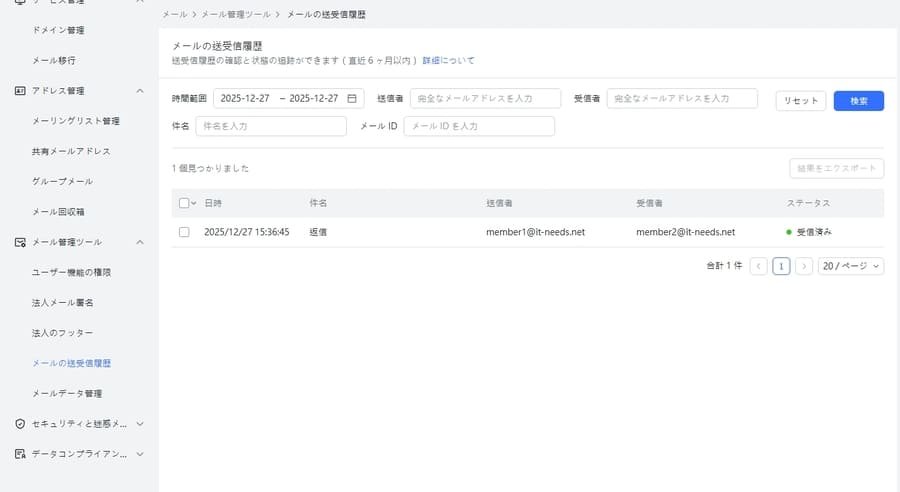This screenshot has height=492, width=900.
Task: Expand the セキュリティと迷惑メール section chevron
Action: click(139, 424)
